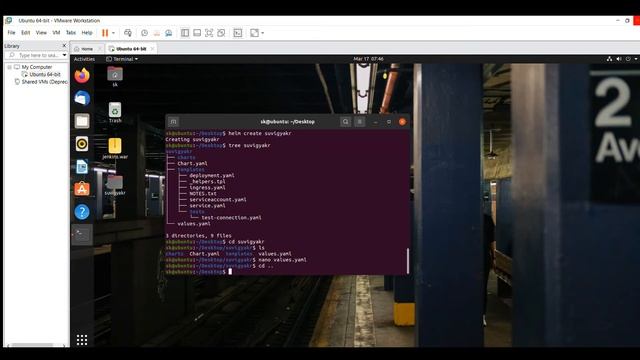Viewport: 640px width, 360px height.
Task: Click the date and time in top bar
Action: (x=368, y=59)
